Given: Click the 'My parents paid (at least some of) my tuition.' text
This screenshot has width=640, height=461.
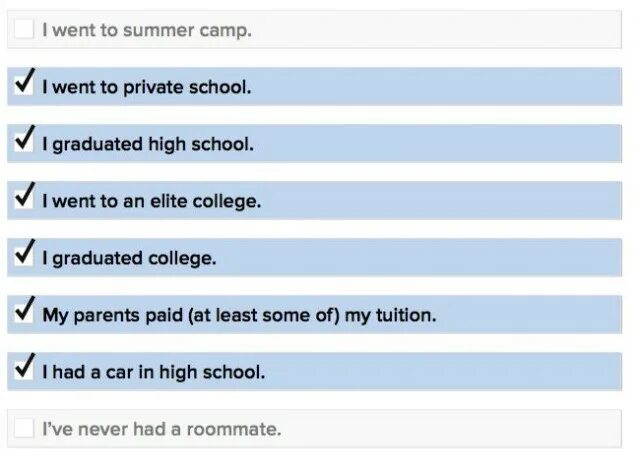Looking at the screenshot, I should (x=239, y=315).
